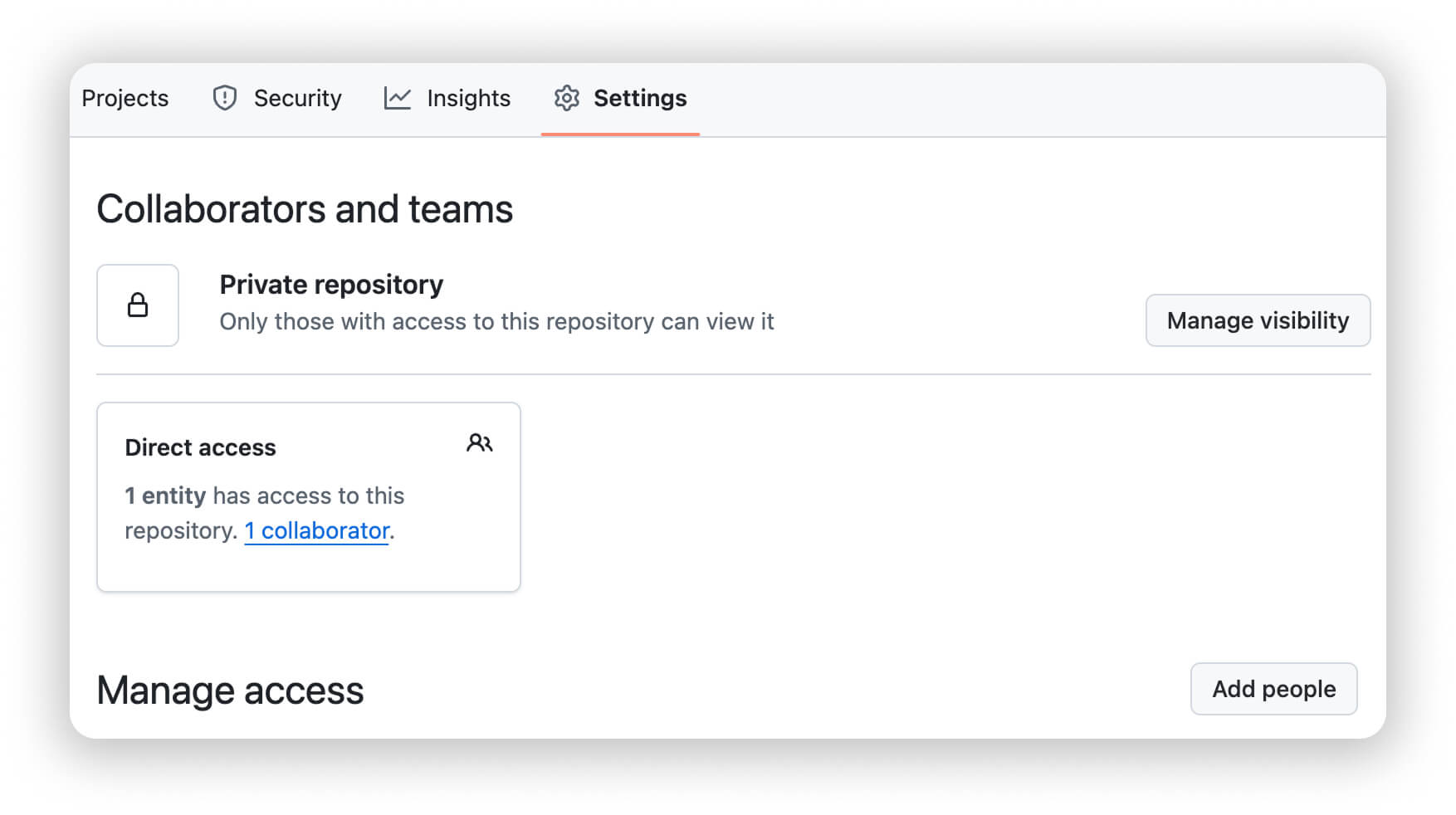Click the gear icon beside Settings
Viewport: 1456px width, 815px height.
point(567,98)
